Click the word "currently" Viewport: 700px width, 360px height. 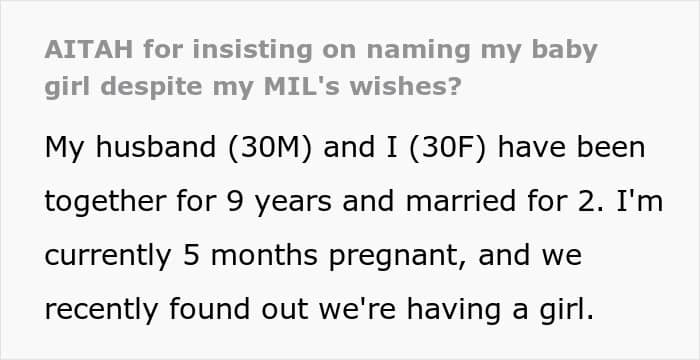coord(108,256)
